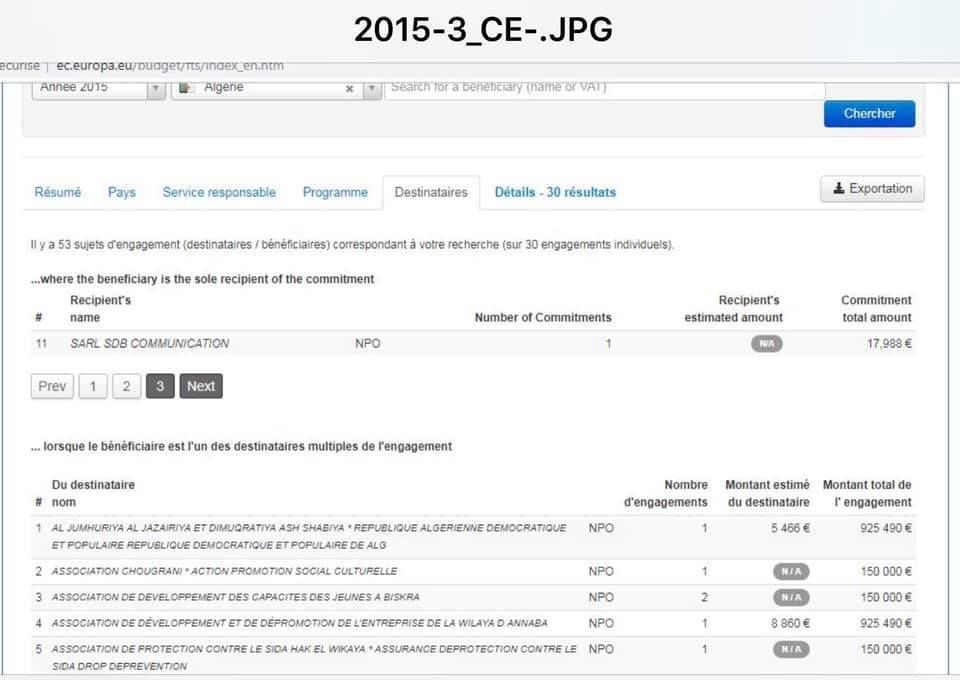Click the ec.europa.eu address bar

point(170,66)
